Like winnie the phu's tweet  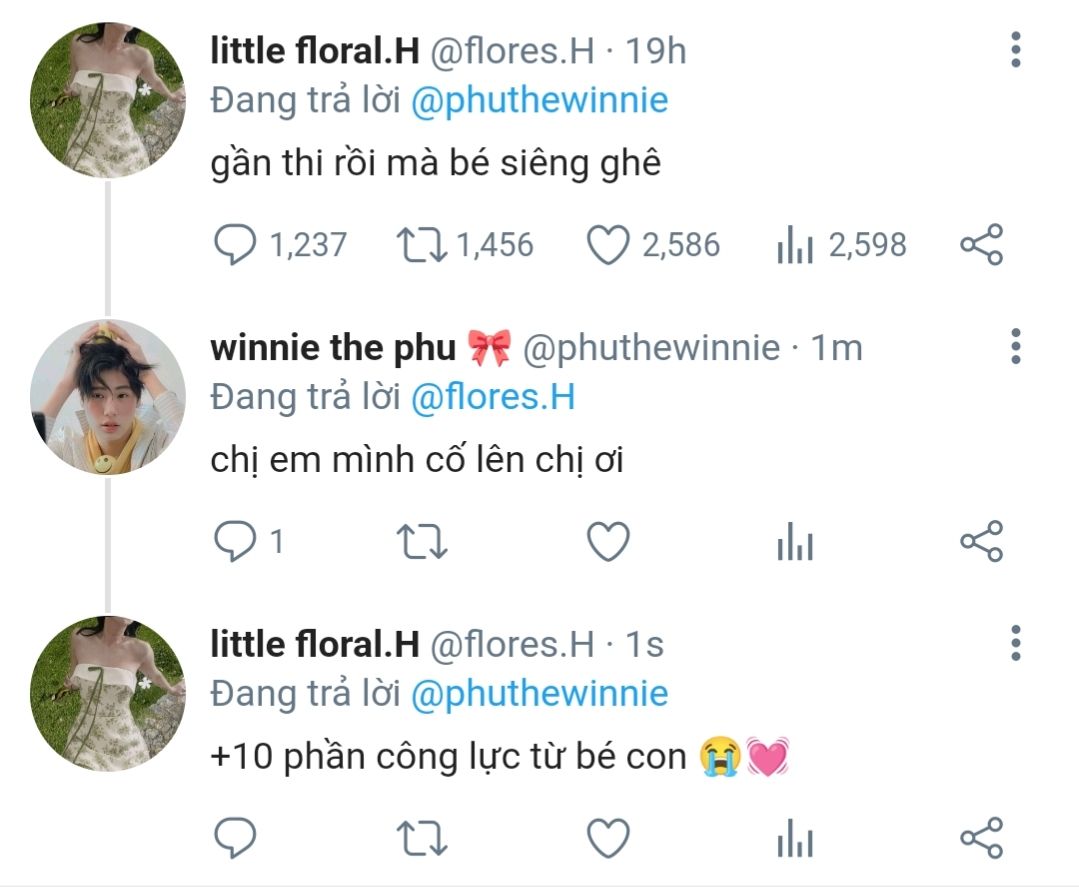[x=608, y=542]
